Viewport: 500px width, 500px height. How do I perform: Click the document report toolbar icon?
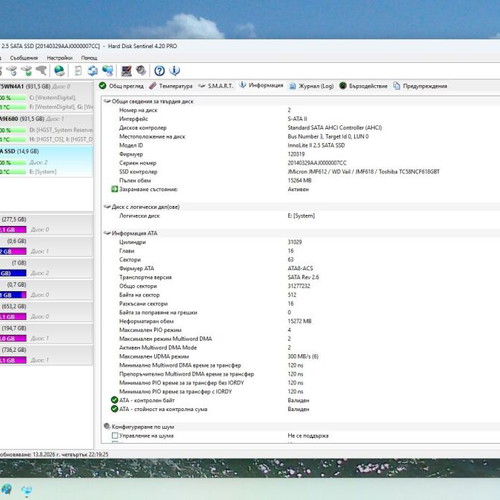78,71
